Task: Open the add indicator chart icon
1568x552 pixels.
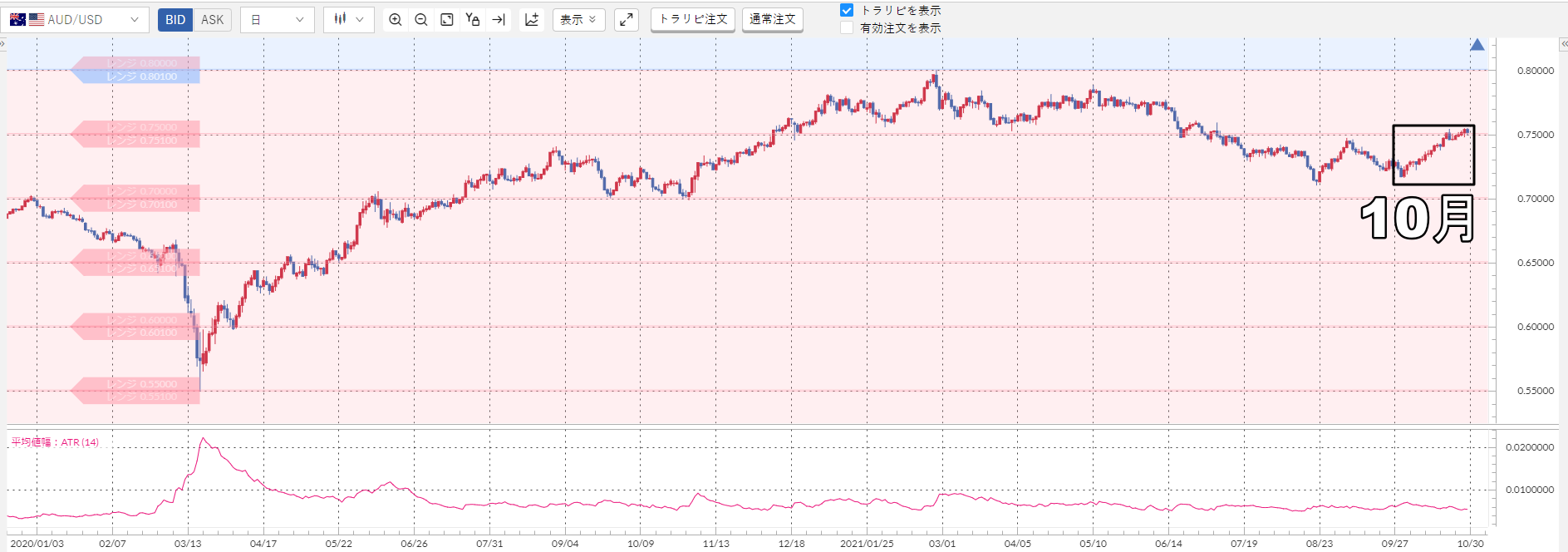Action: [x=532, y=19]
